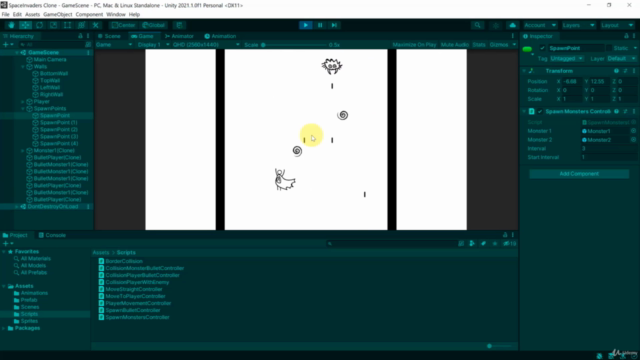
Task: Toggle Center pivot mode button
Action: 123,25
